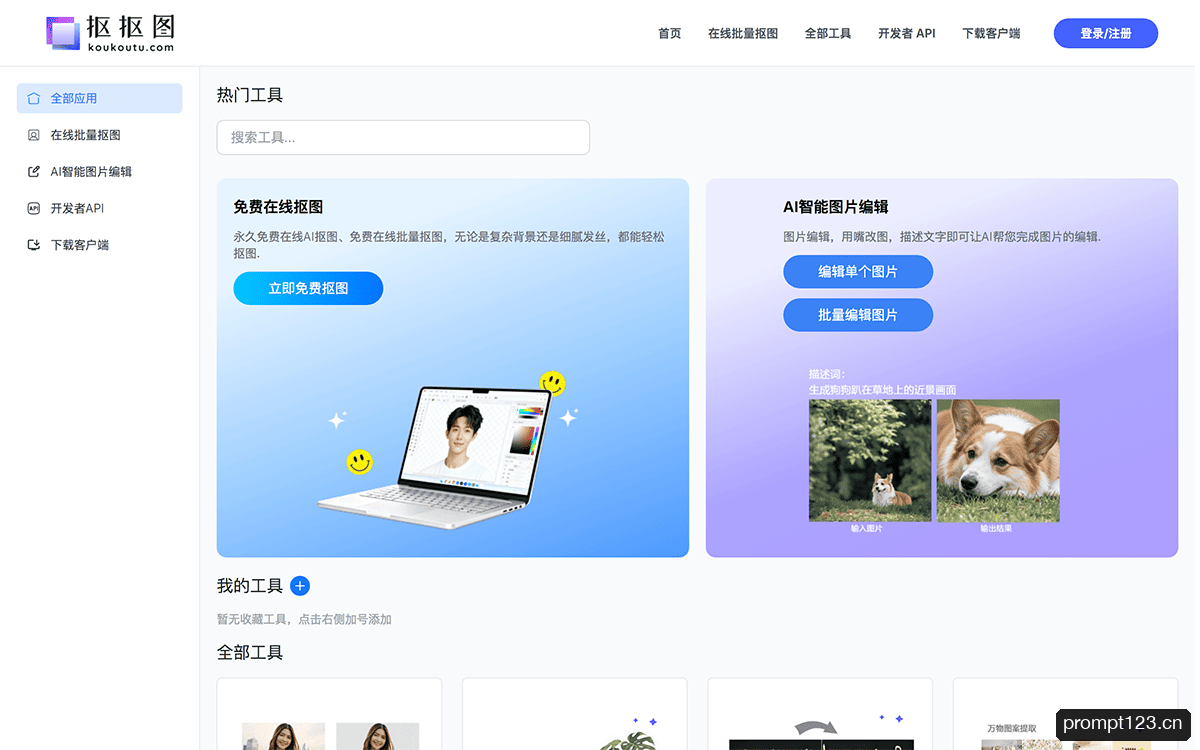Open 全部工具 in top navigation
The height and width of the screenshot is (750, 1200).
tap(828, 33)
